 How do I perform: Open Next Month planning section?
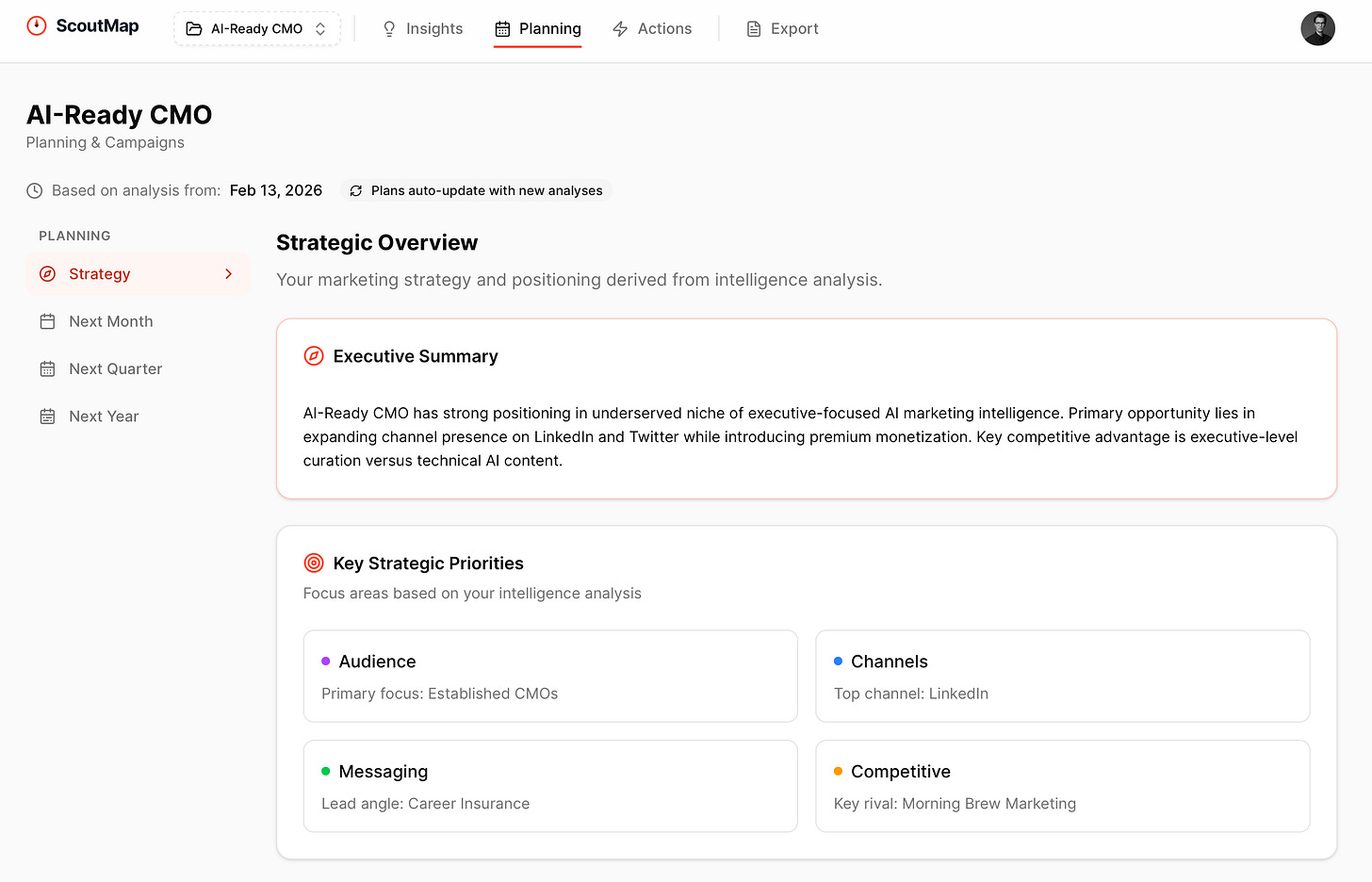point(138,321)
